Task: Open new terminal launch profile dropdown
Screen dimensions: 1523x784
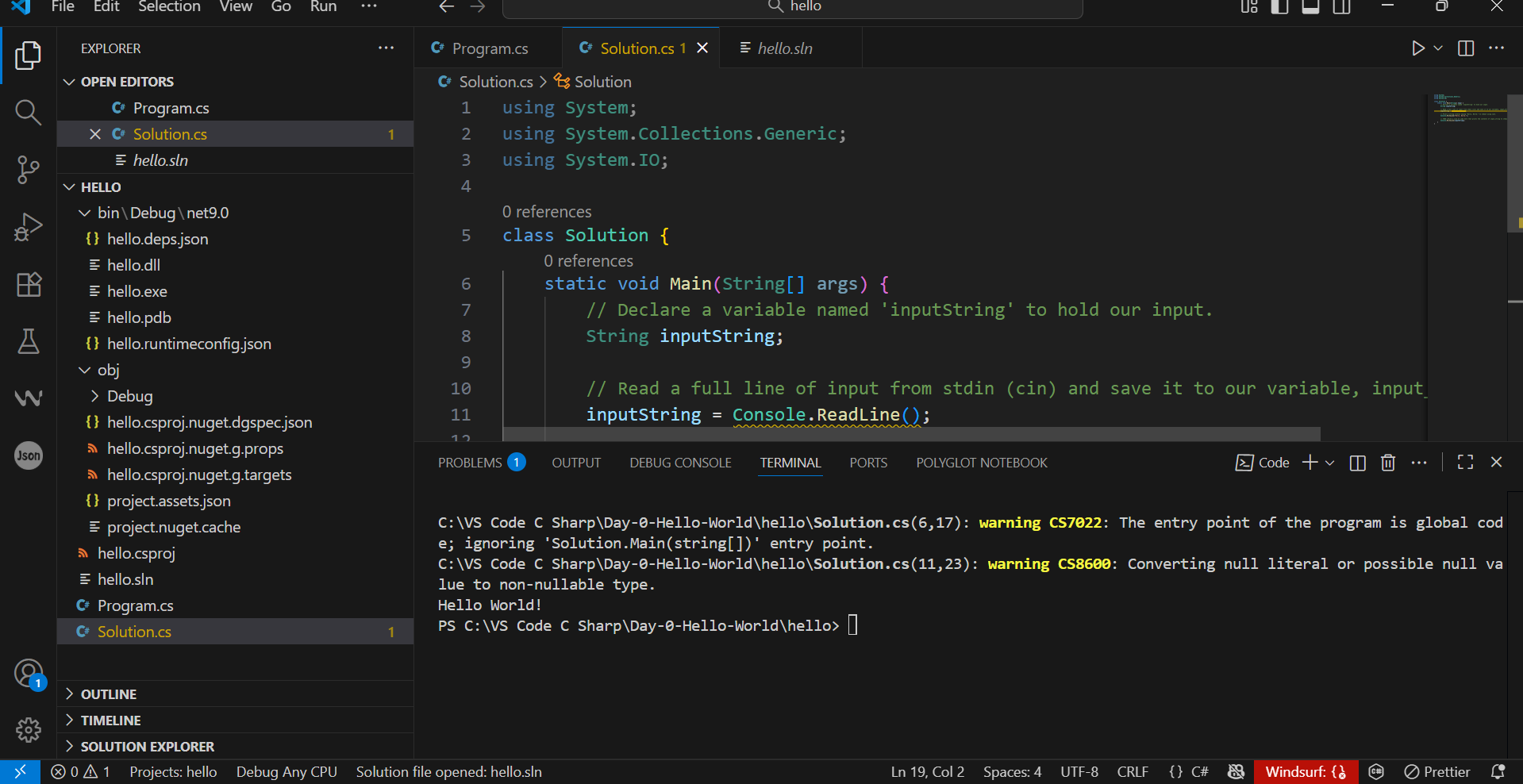Action: tap(1330, 463)
